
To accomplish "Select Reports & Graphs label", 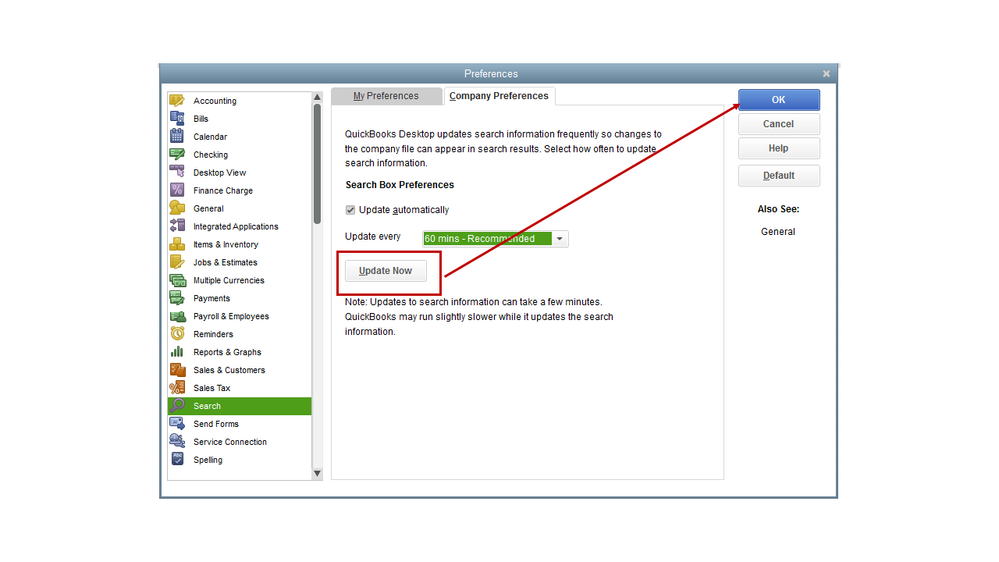I will point(227,352).
